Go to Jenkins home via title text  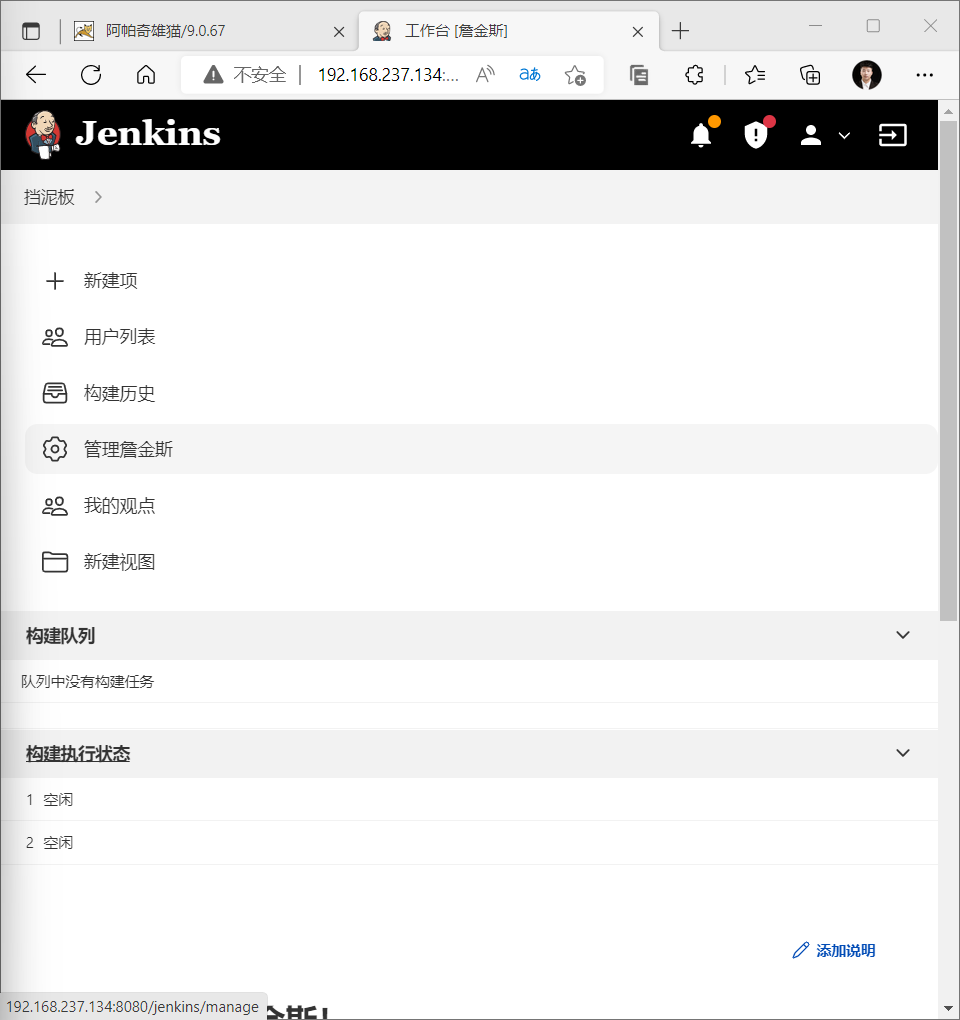[x=148, y=133]
